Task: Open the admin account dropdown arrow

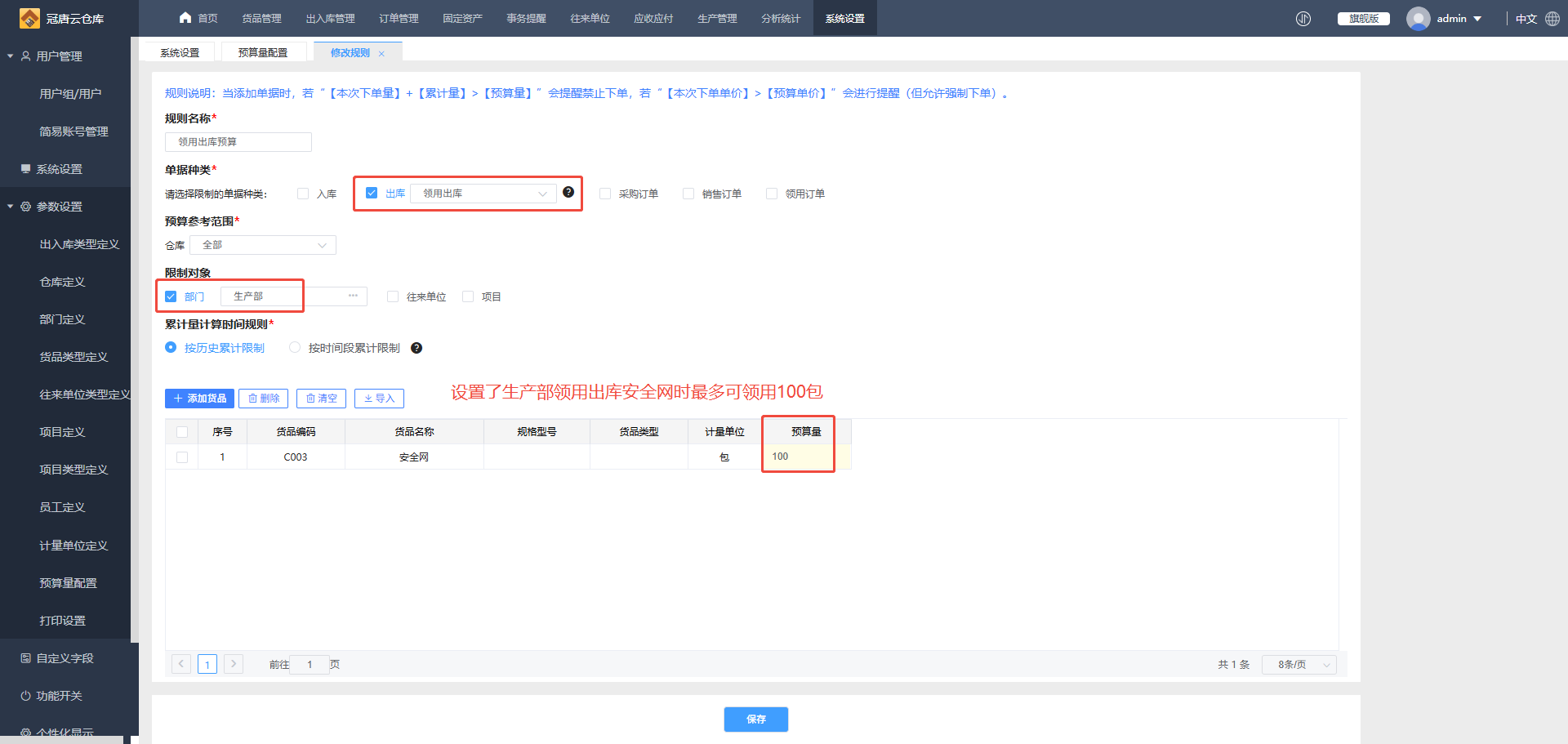Action: 1477,19
